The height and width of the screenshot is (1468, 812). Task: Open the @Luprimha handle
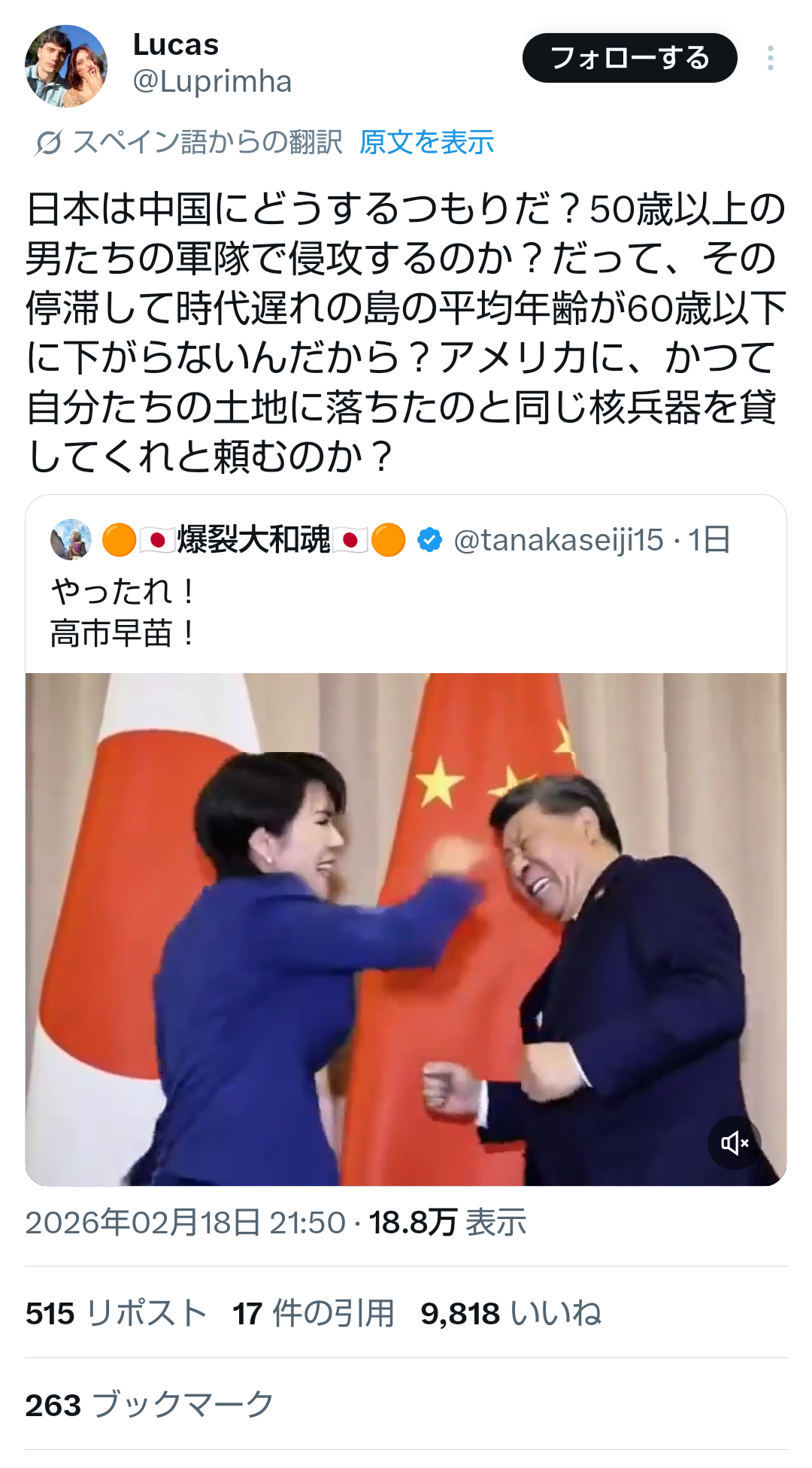[212, 81]
